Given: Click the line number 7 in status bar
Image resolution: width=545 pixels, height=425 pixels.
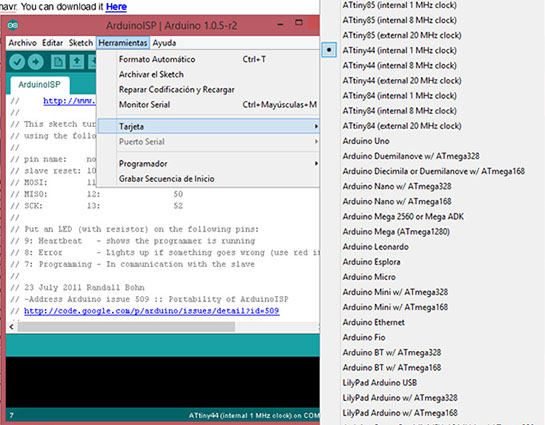Looking at the screenshot, I should 11,415.
